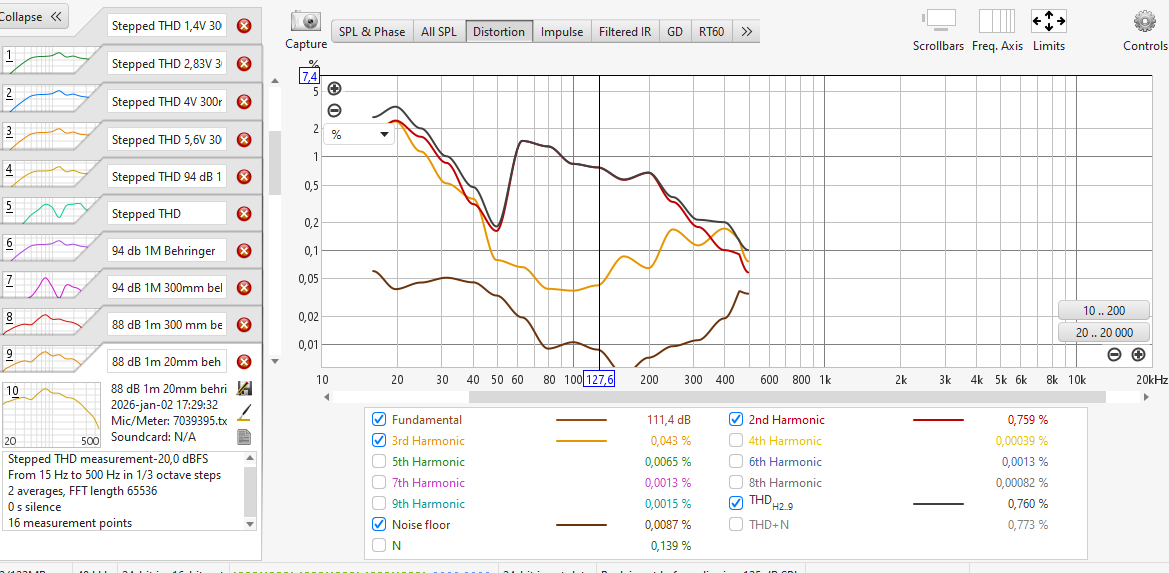The width and height of the screenshot is (1169, 573).
Task: Click measurement list scroll up arrow
Action: pos(274,80)
